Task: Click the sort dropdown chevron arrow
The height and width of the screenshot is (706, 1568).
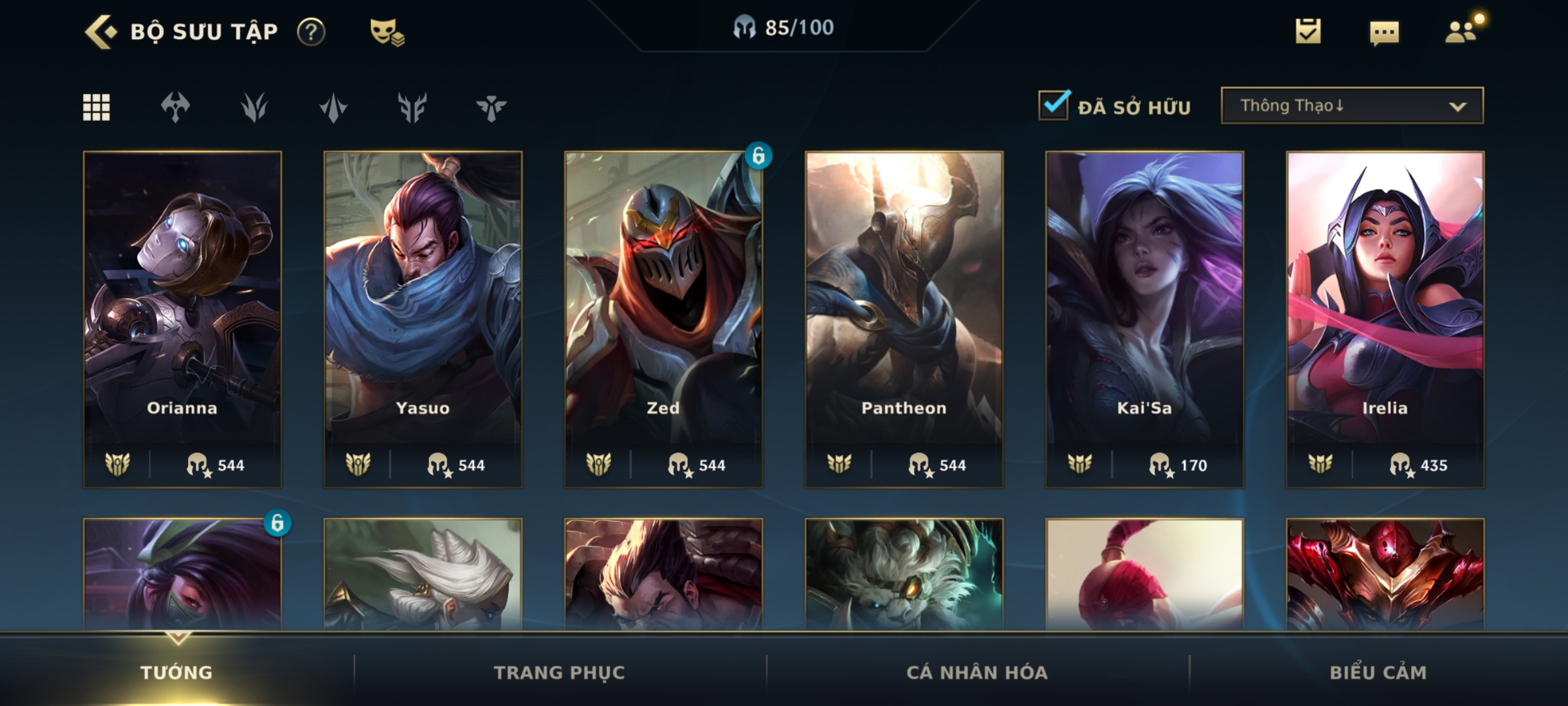Action: [x=1458, y=107]
